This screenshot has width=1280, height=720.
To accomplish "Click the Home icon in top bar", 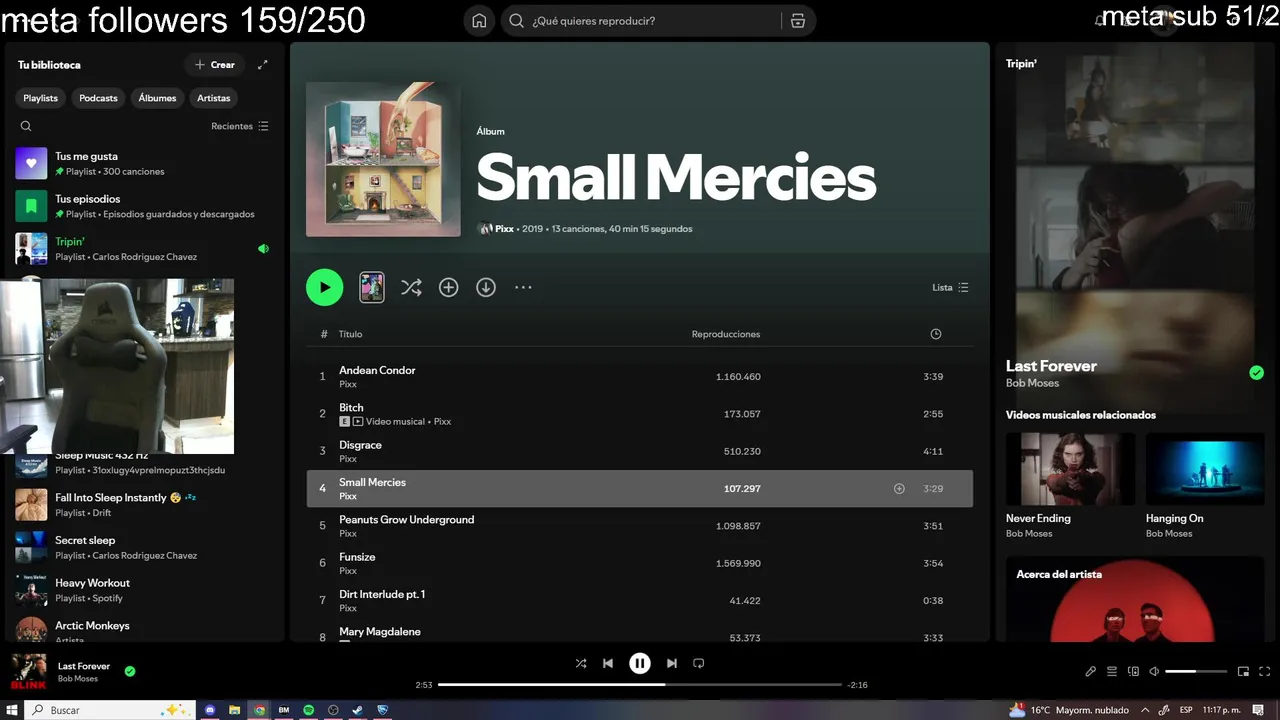I will tap(479, 21).
